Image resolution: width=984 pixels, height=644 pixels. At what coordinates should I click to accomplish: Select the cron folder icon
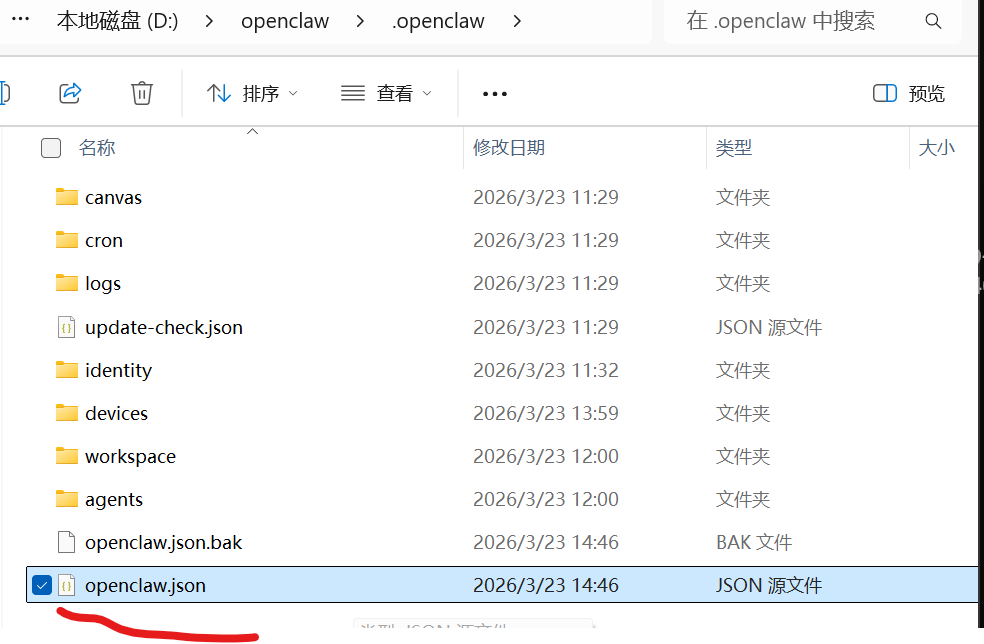(x=67, y=240)
